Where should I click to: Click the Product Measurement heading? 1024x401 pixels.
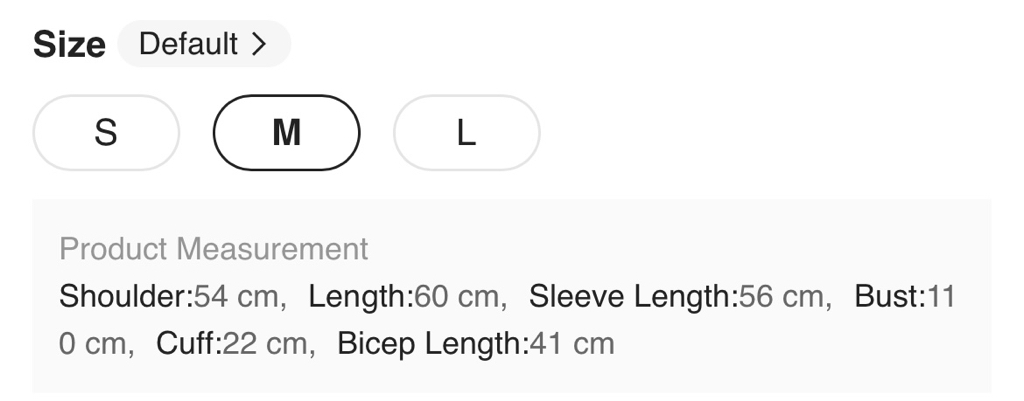point(214,248)
